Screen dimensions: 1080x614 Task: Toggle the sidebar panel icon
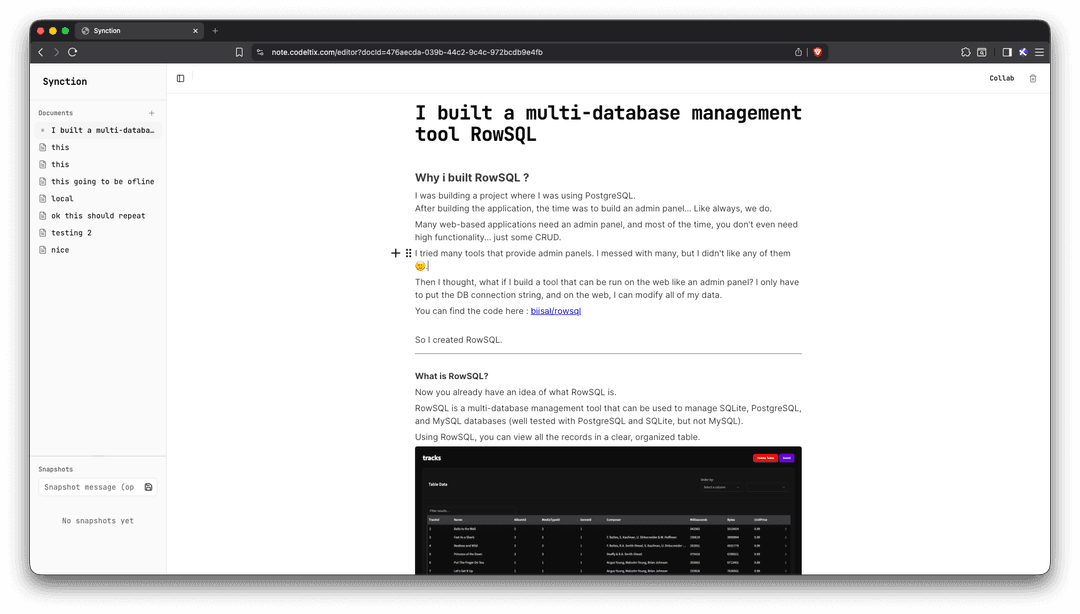(180, 79)
